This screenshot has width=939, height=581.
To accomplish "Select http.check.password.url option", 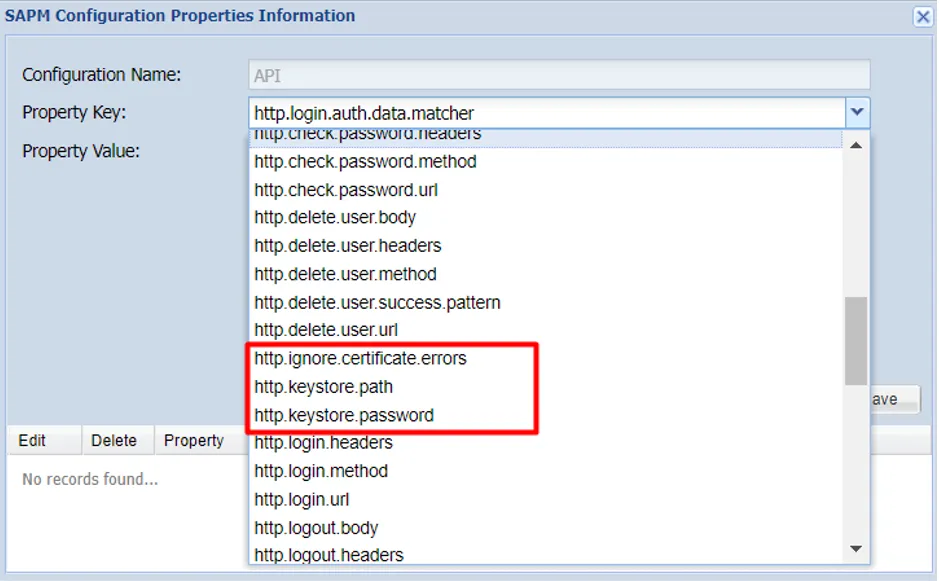I will 546,190.
